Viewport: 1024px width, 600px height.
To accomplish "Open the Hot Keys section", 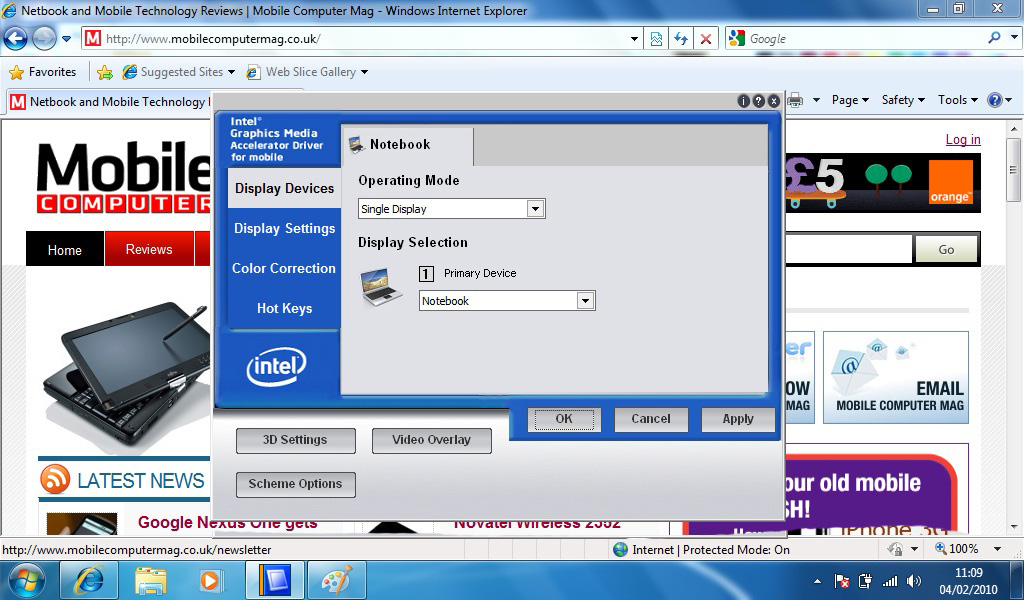I will 284,308.
